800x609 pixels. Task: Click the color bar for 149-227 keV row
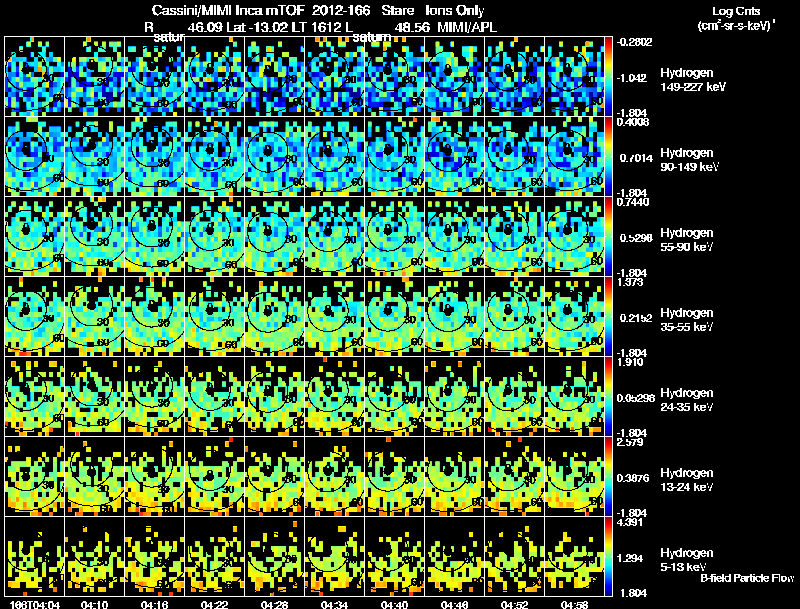tap(608, 76)
